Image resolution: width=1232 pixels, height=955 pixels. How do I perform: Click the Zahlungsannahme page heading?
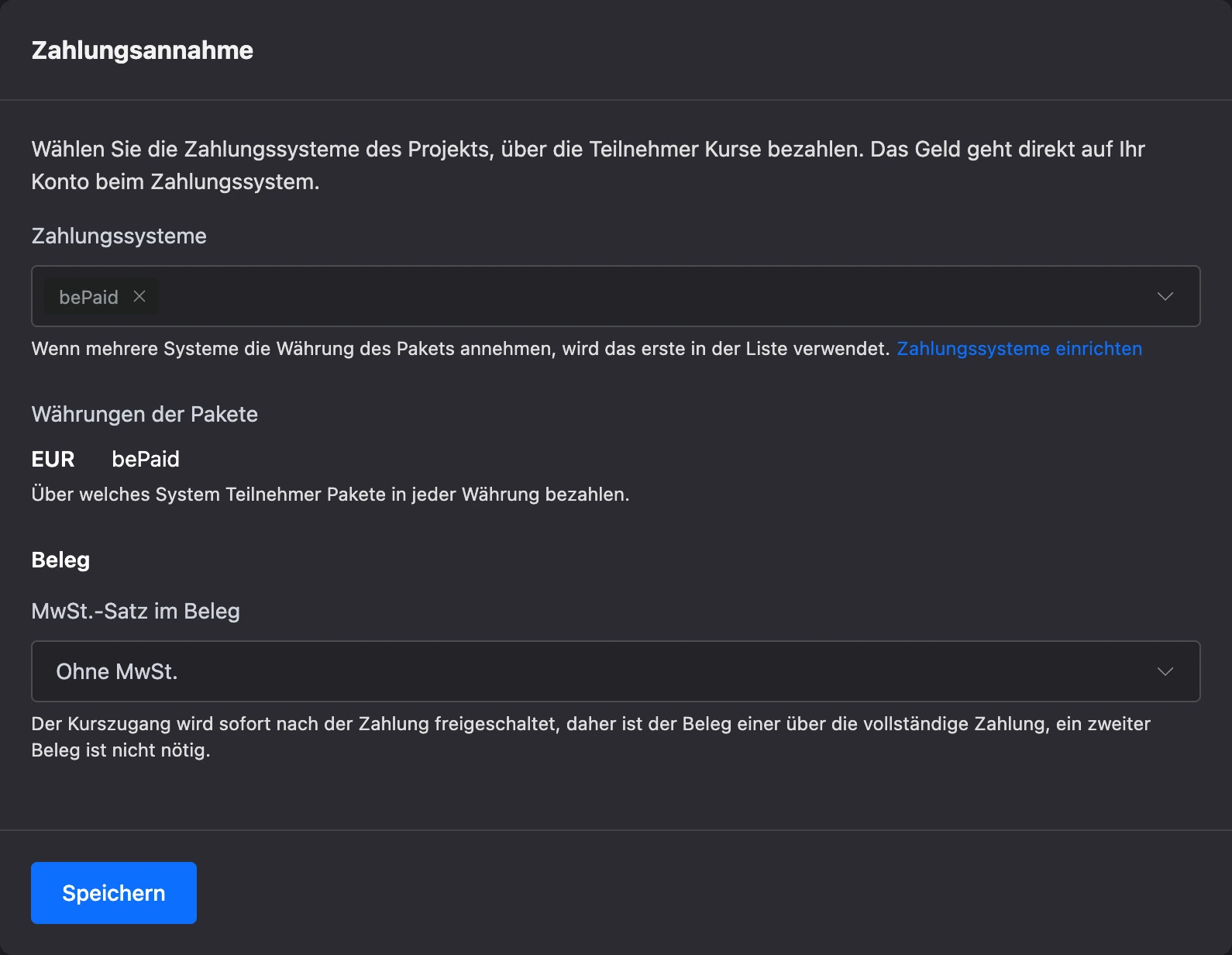click(143, 50)
